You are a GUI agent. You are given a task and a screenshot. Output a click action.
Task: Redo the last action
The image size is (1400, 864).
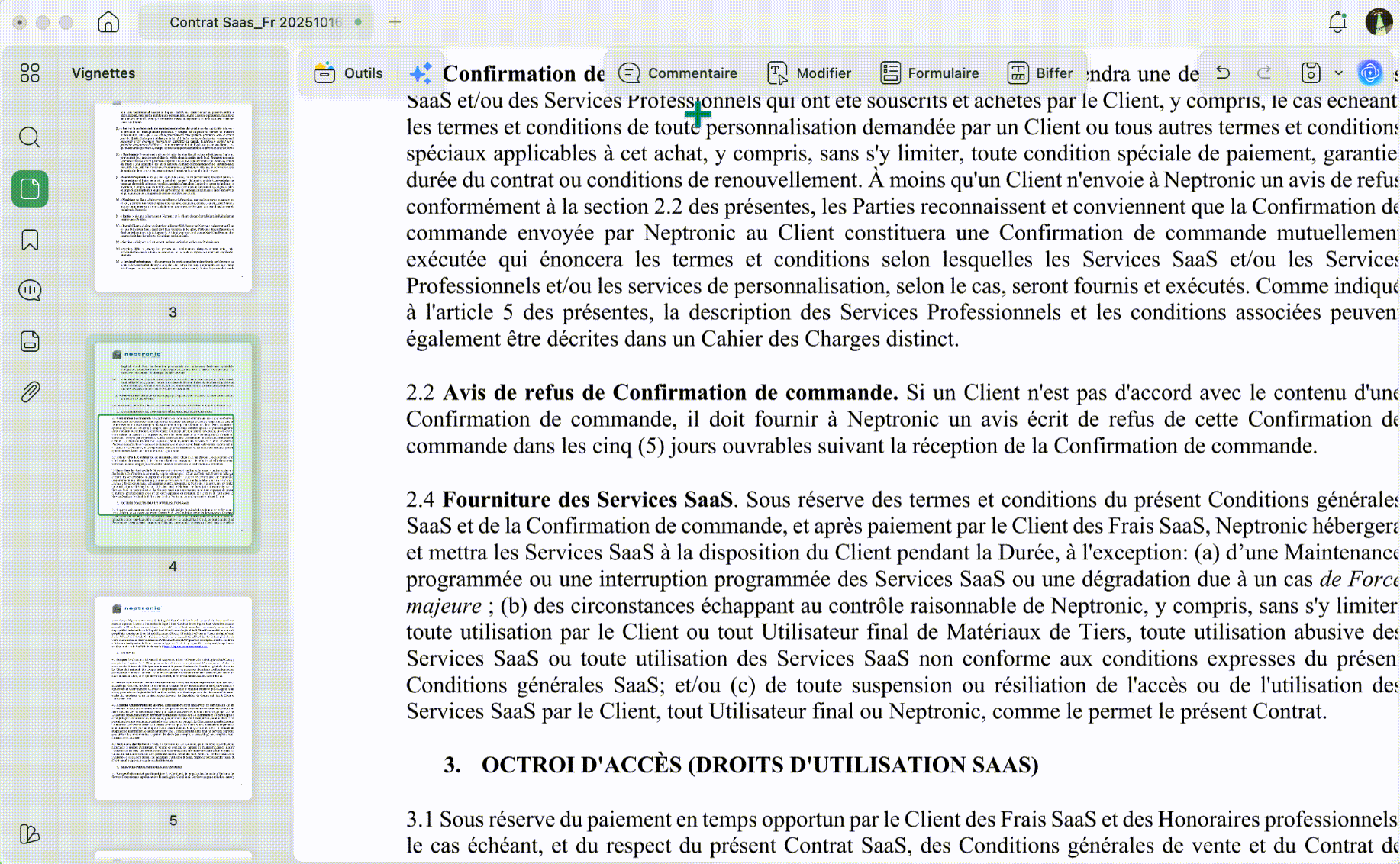point(1264,73)
